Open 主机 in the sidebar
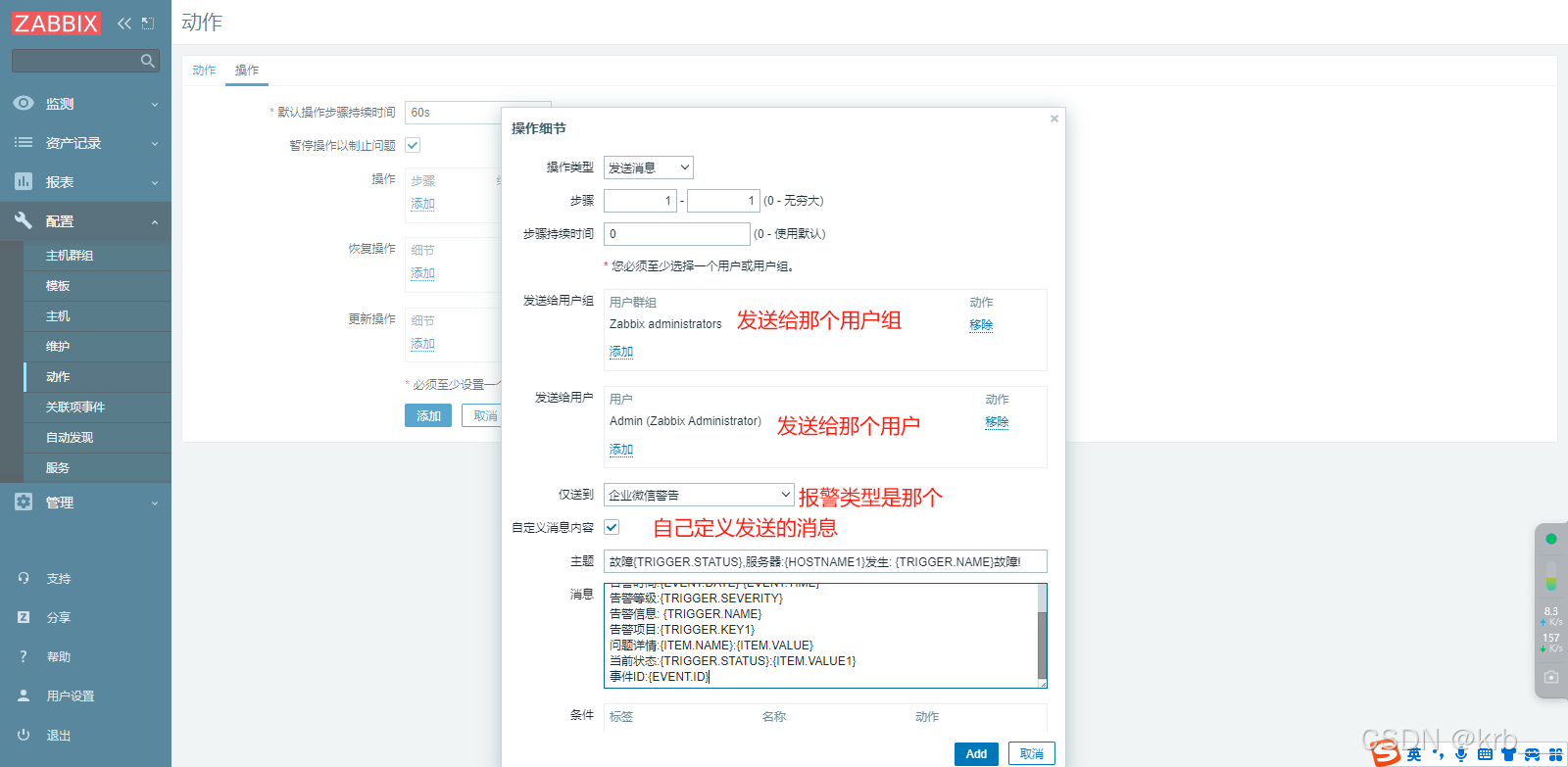 [x=97, y=316]
